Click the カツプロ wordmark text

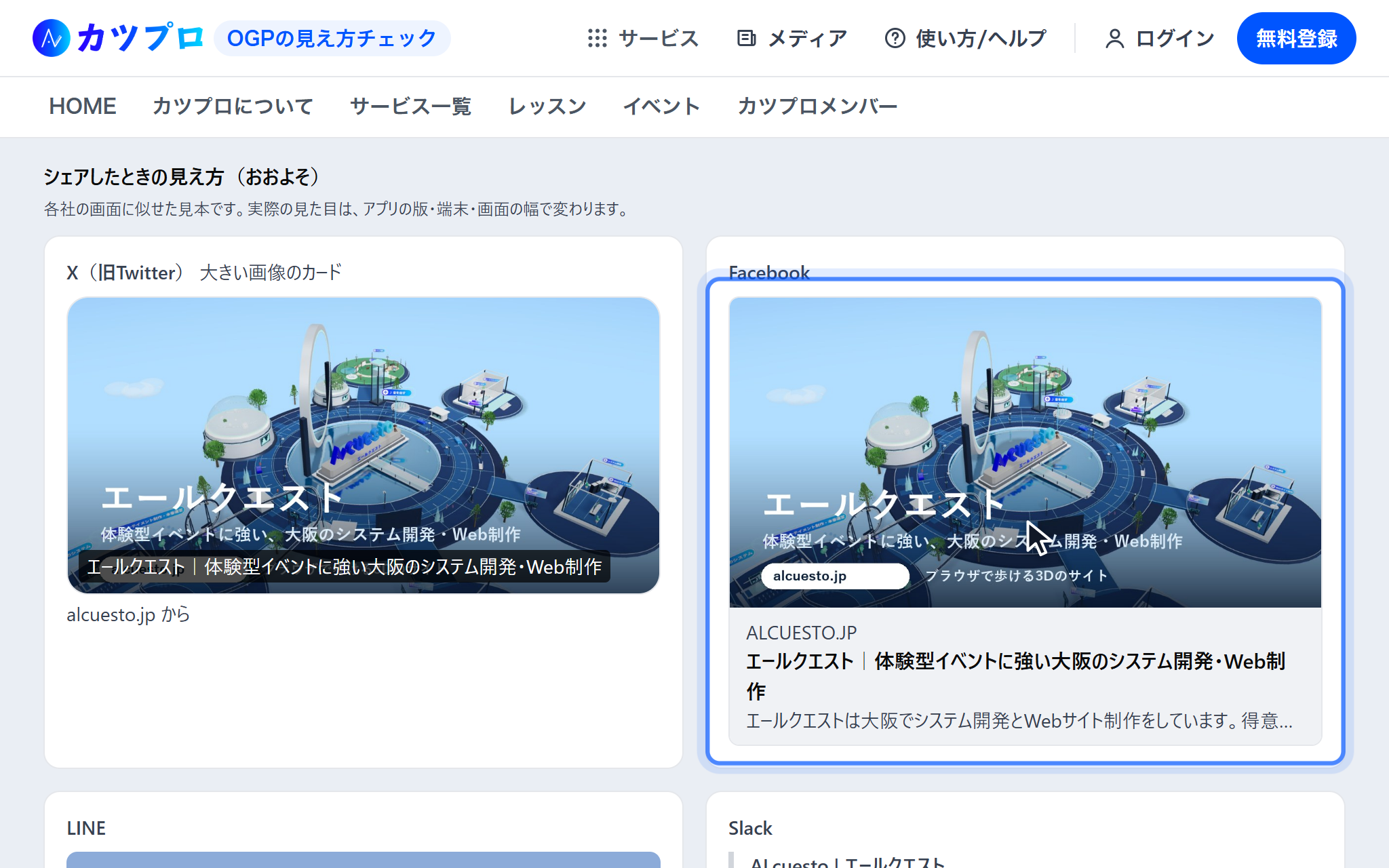[x=140, y=38]
